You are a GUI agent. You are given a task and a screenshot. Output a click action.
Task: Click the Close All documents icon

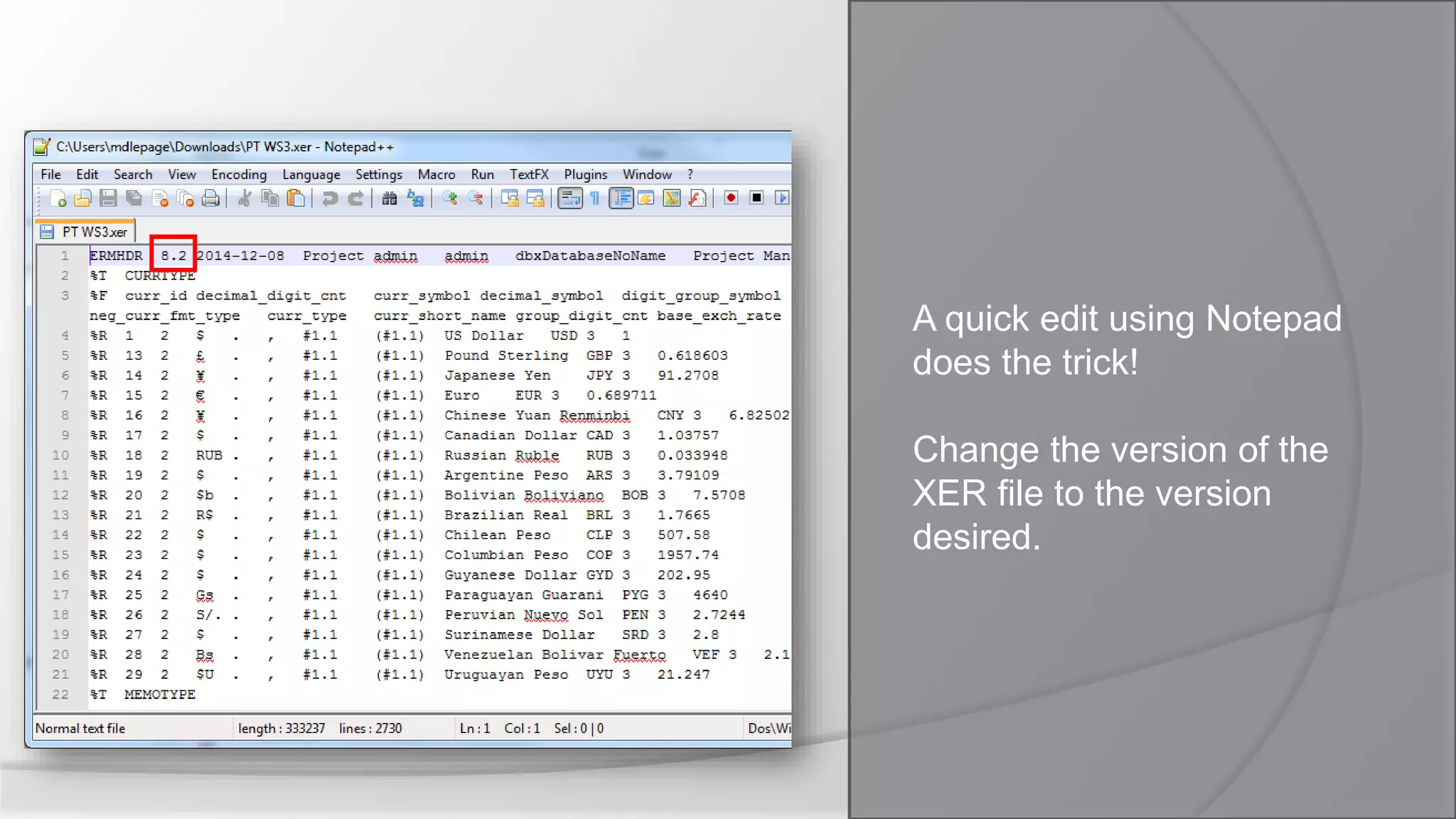click(x=186, y=198)
